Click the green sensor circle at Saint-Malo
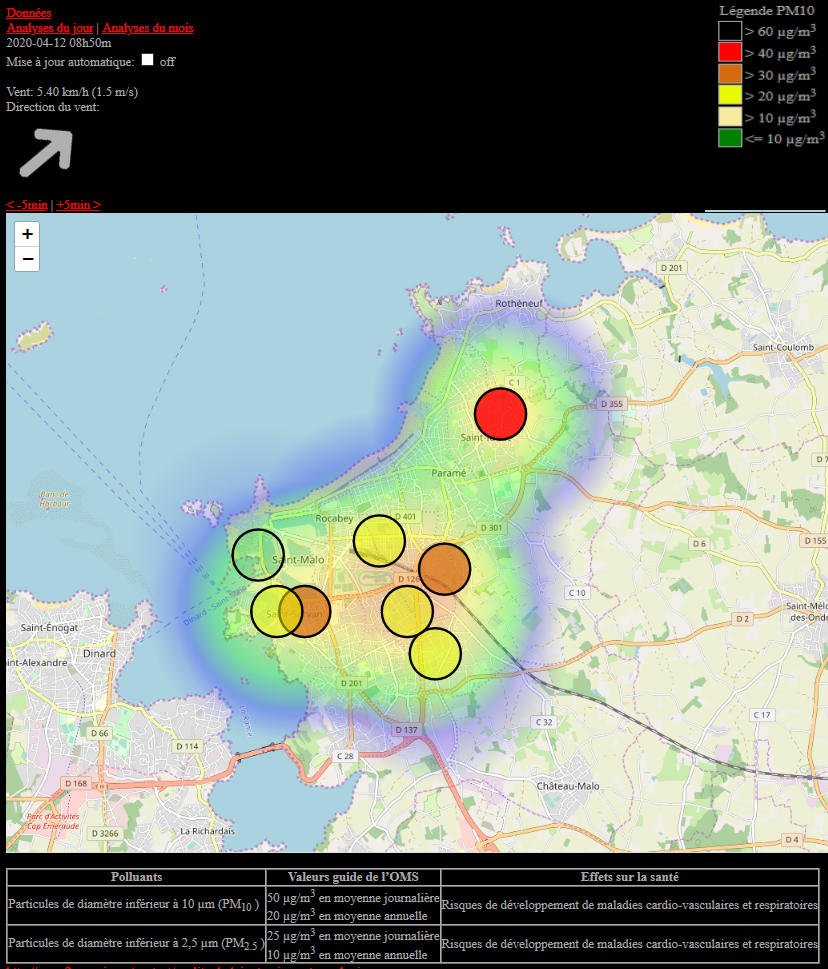 click(x=258, y=555)
